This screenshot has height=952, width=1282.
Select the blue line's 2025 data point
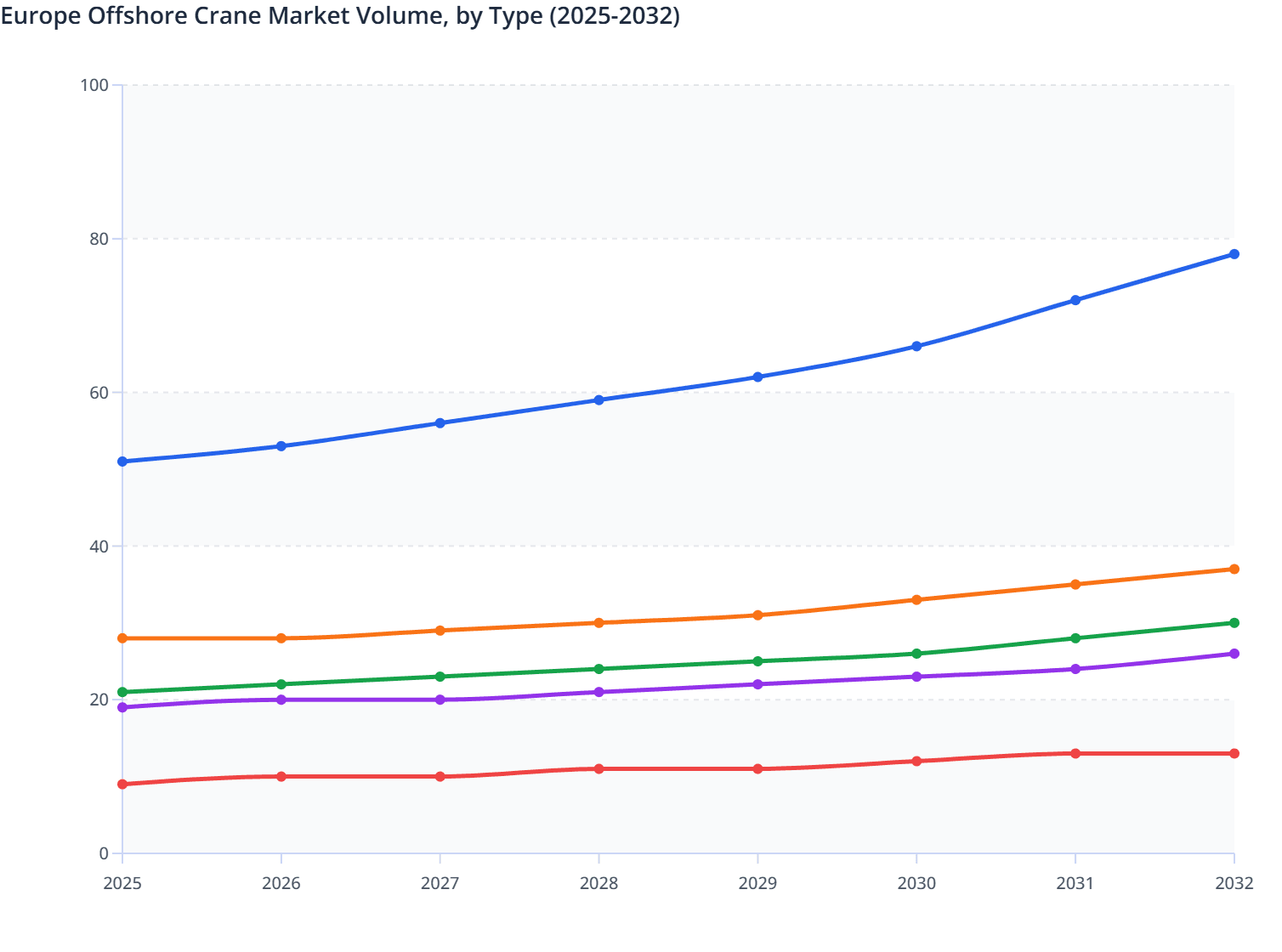point(122,462)
